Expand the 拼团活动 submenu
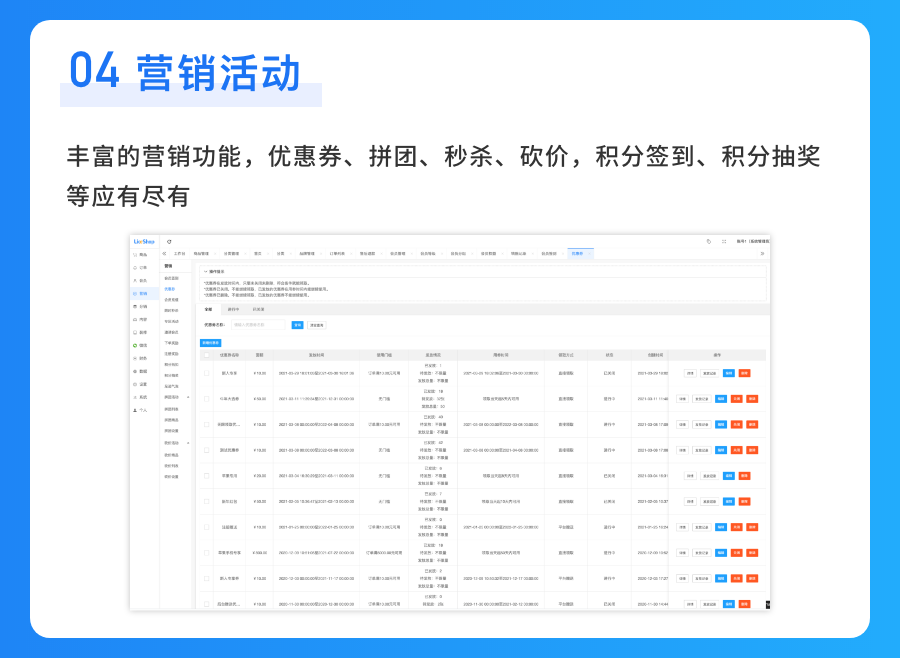Image resolution: width=900 pixels, height=658 pixels. pyautogui.click(x=187, y=397)
